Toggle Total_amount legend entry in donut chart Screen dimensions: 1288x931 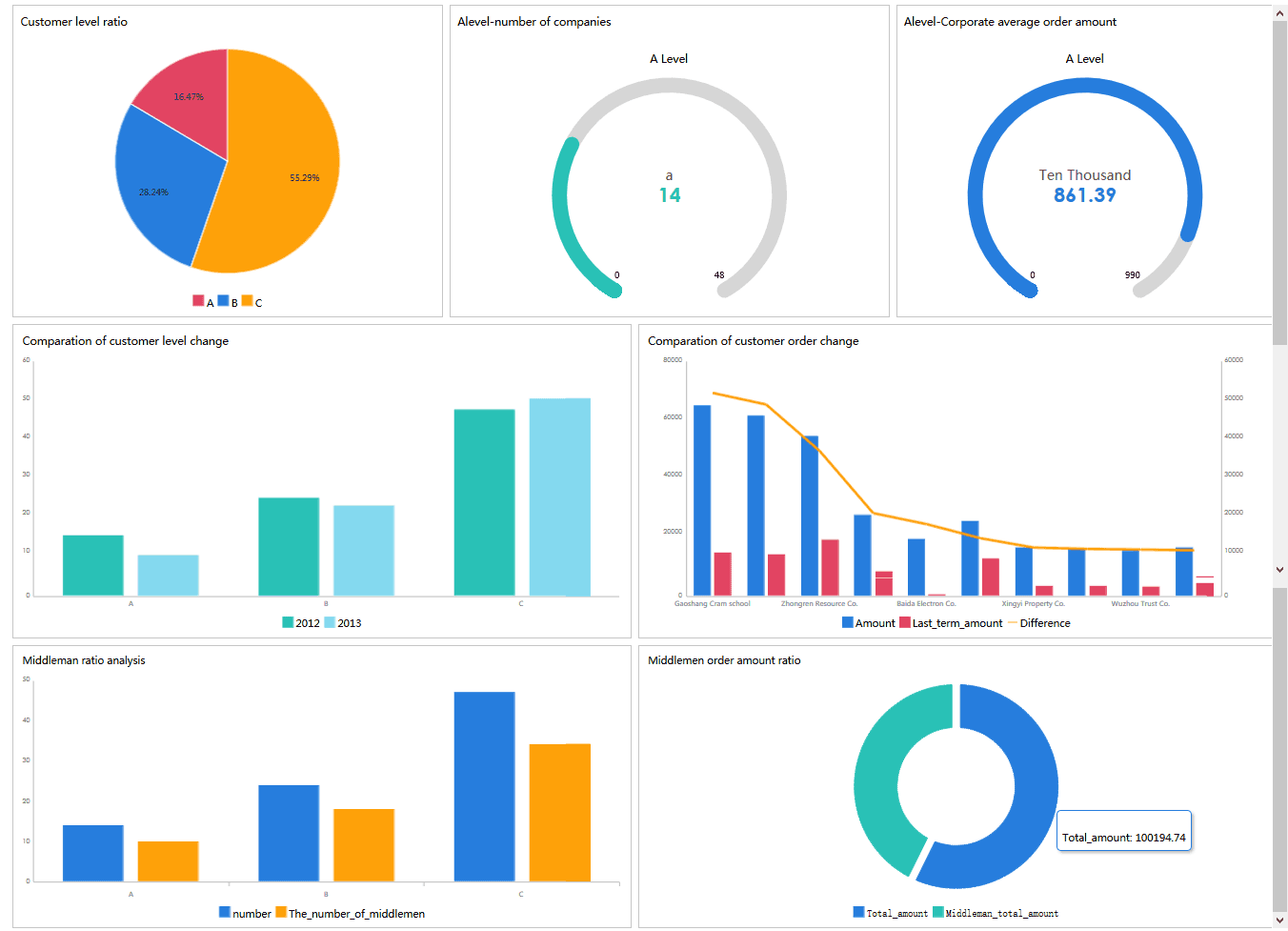(x=891, y=914)
